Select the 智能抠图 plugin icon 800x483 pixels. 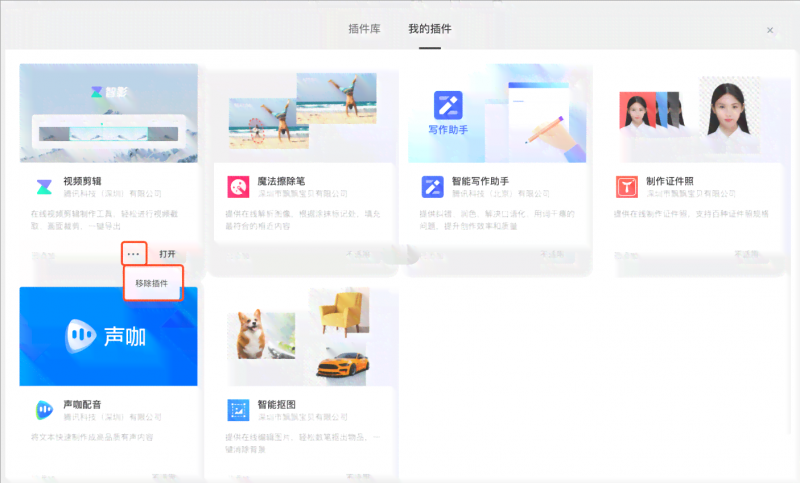coord(238,409)
